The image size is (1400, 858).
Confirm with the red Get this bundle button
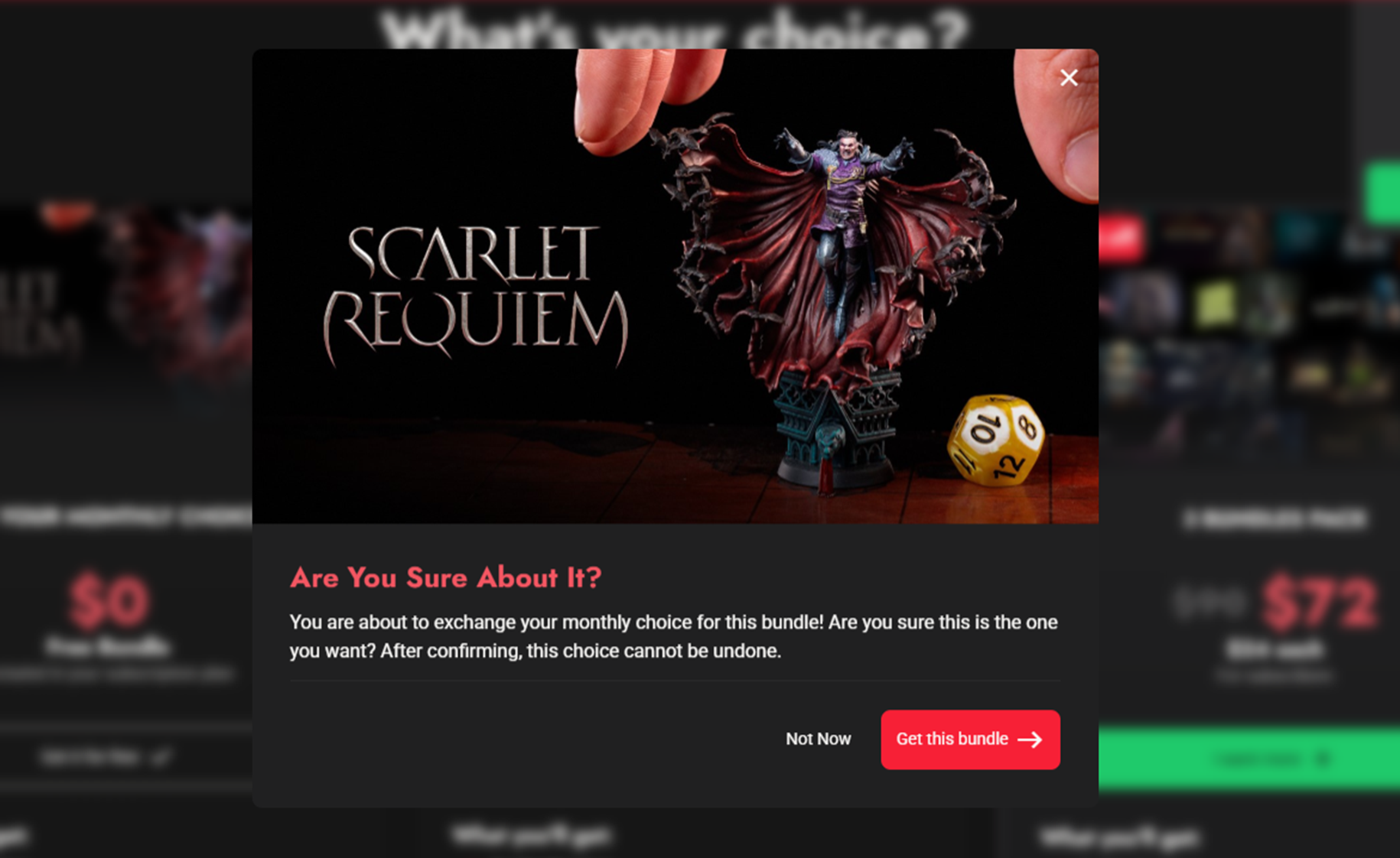970,739
